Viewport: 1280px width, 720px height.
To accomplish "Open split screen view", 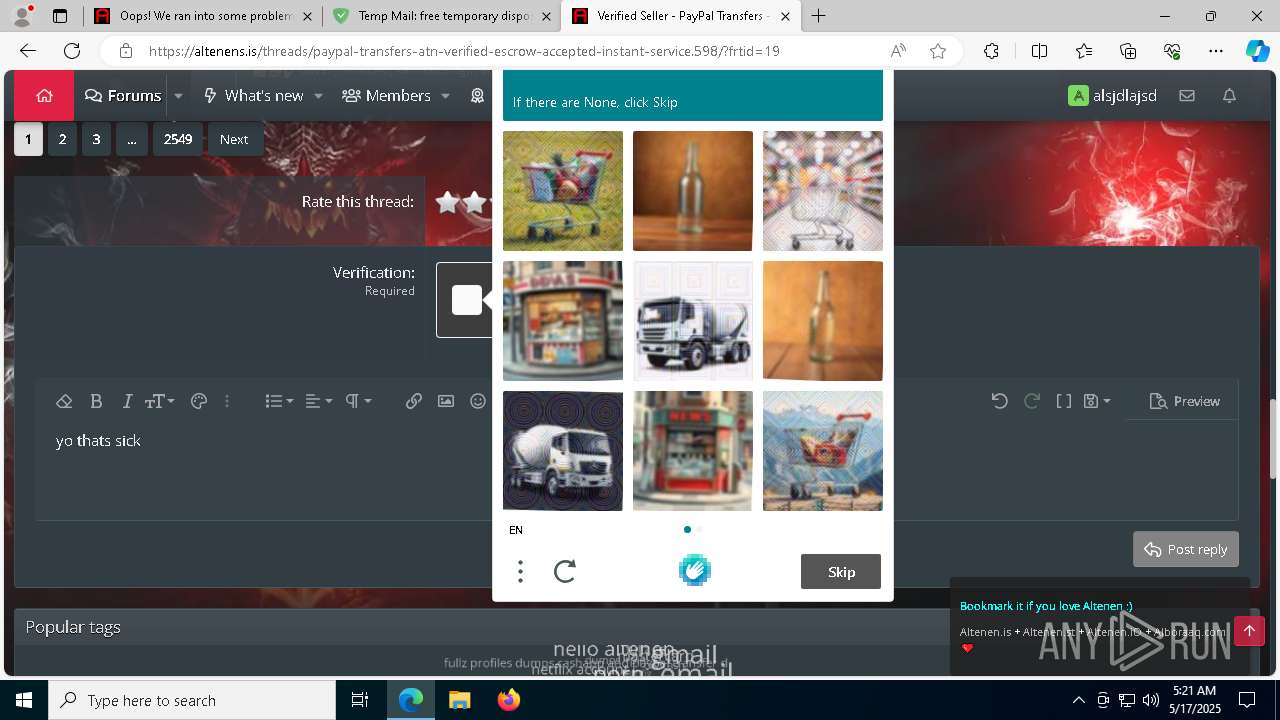I will pos(1039,51).
